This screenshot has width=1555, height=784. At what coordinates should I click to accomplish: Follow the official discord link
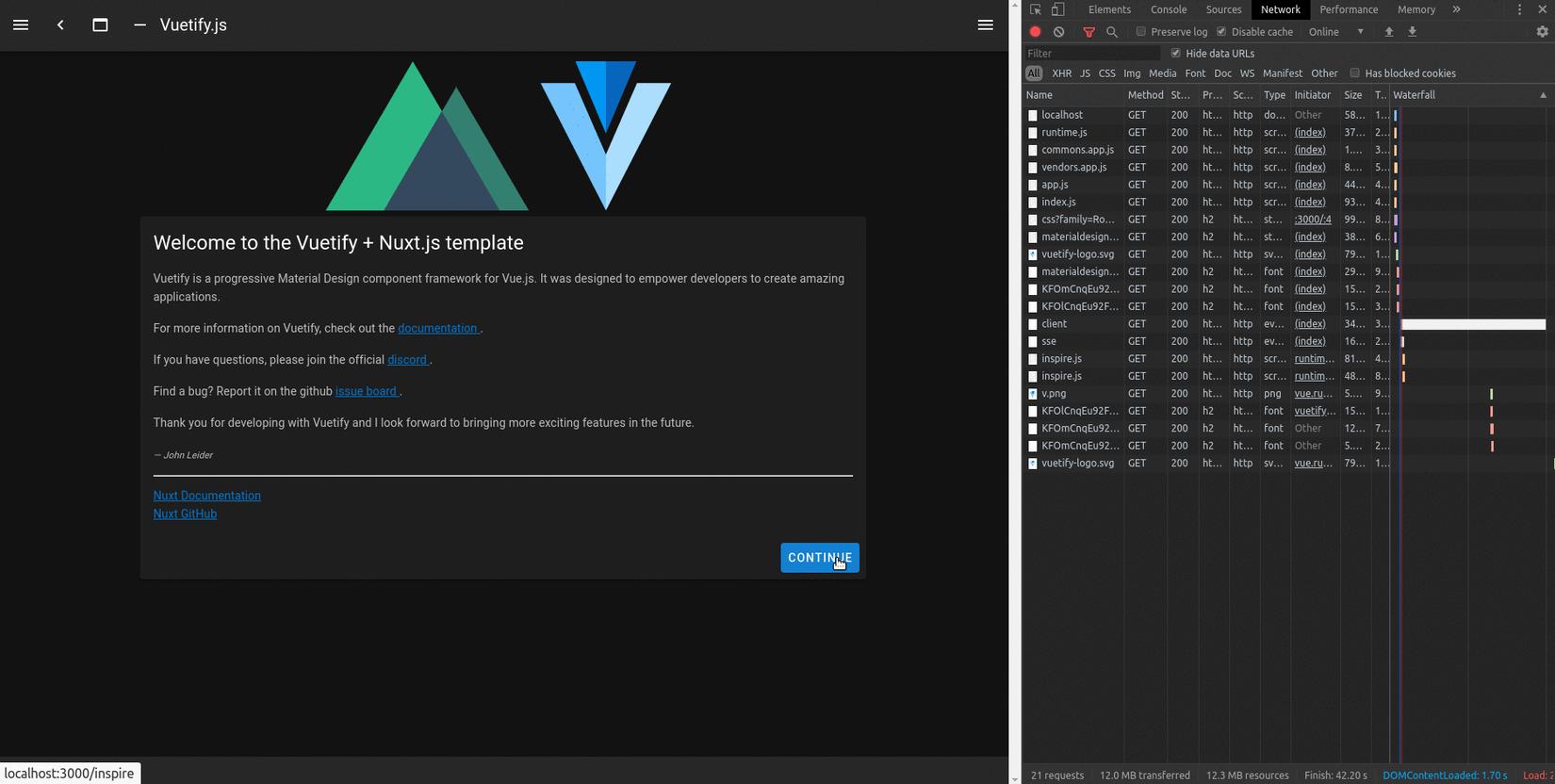click(409, 360)
